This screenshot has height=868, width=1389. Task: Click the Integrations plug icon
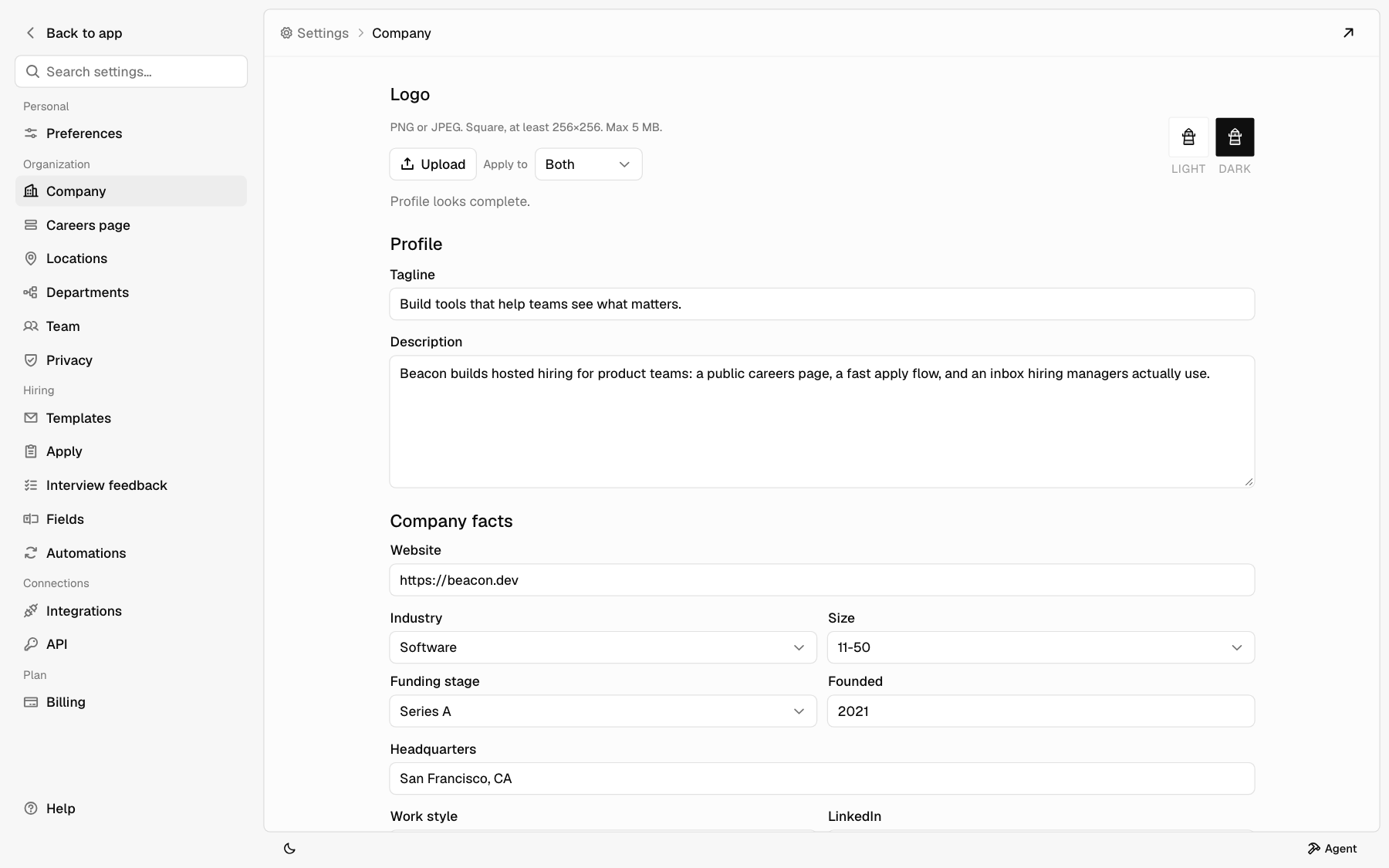coord(31,611)
